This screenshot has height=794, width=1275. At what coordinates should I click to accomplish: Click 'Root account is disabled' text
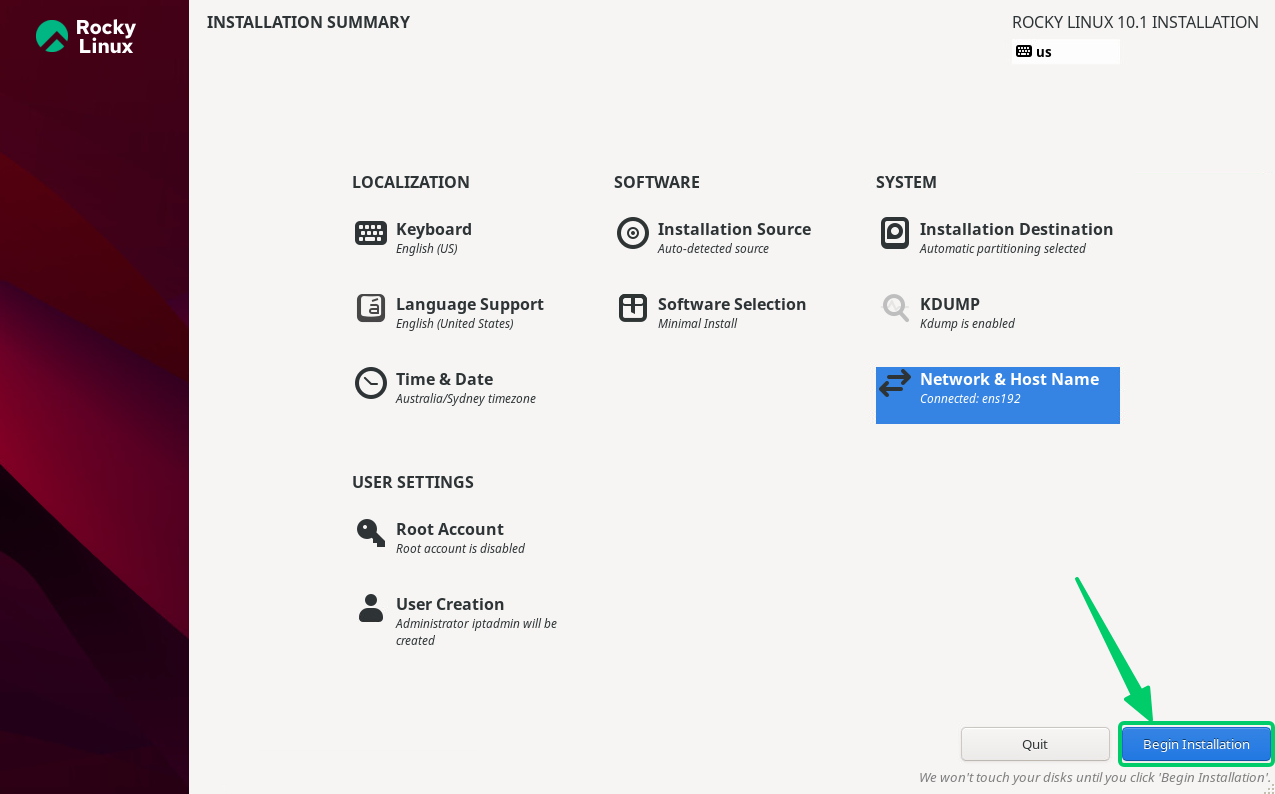pyautogui.click(x=460, y=549)
